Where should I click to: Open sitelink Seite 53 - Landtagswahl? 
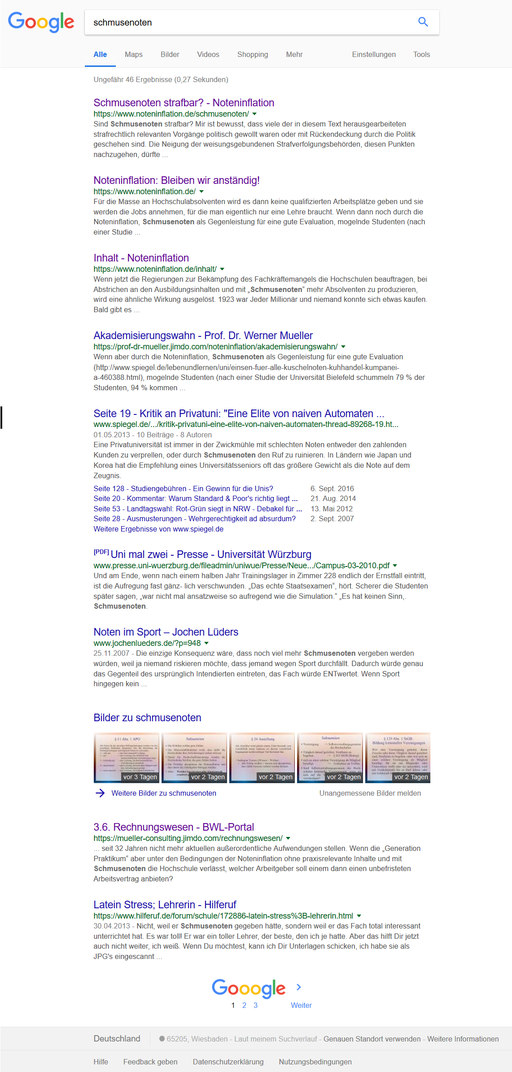(x=198, y=509)
